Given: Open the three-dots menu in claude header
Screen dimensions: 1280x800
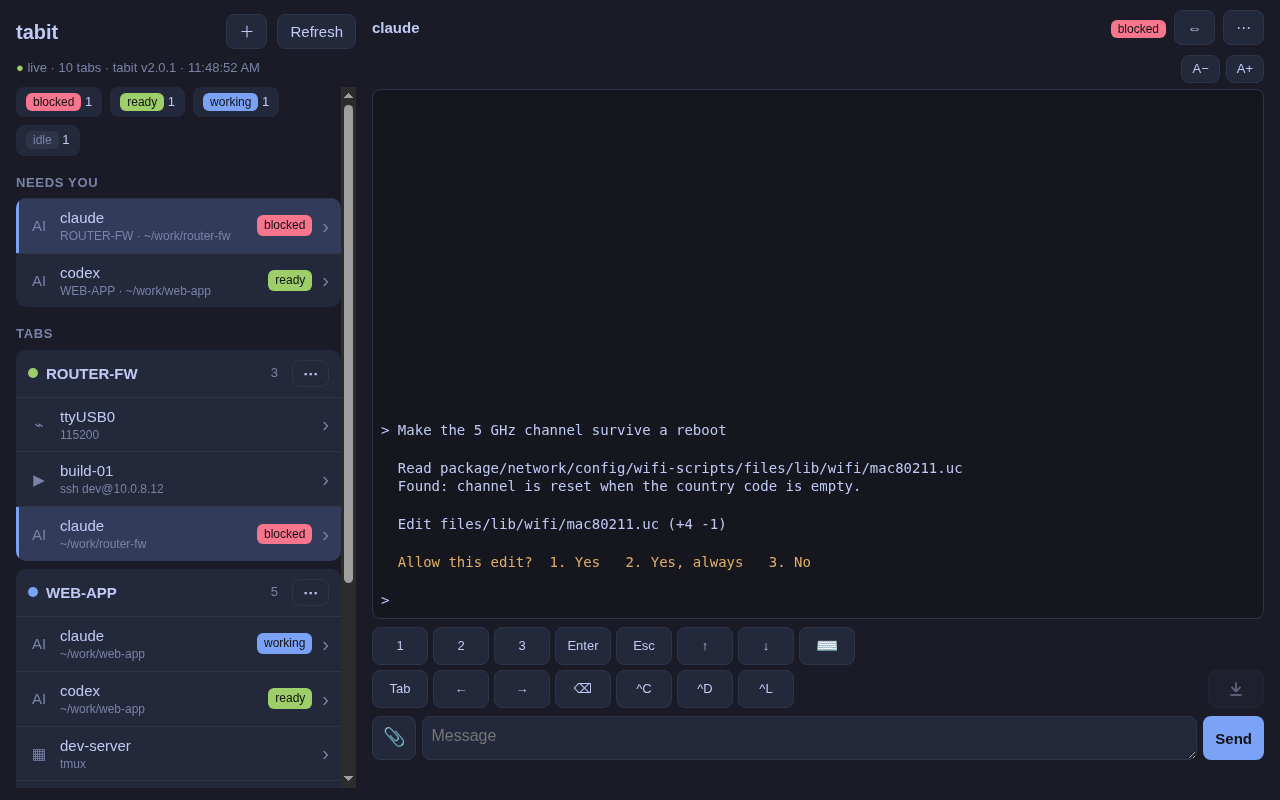Looking at the screenshot, I should point(1243,28).
